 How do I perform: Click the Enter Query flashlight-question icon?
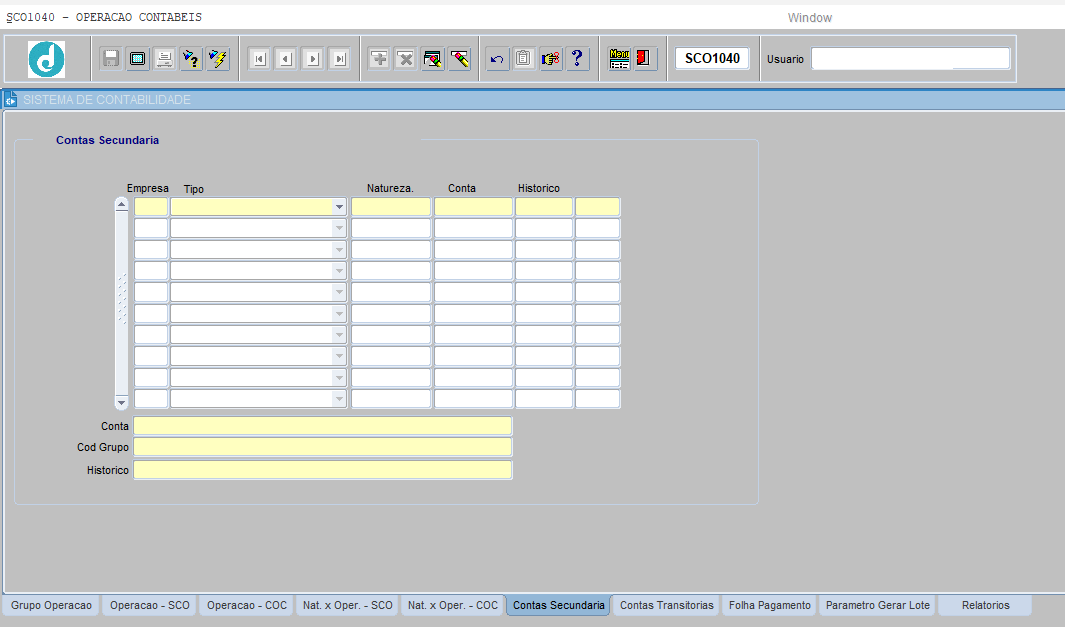191,59
